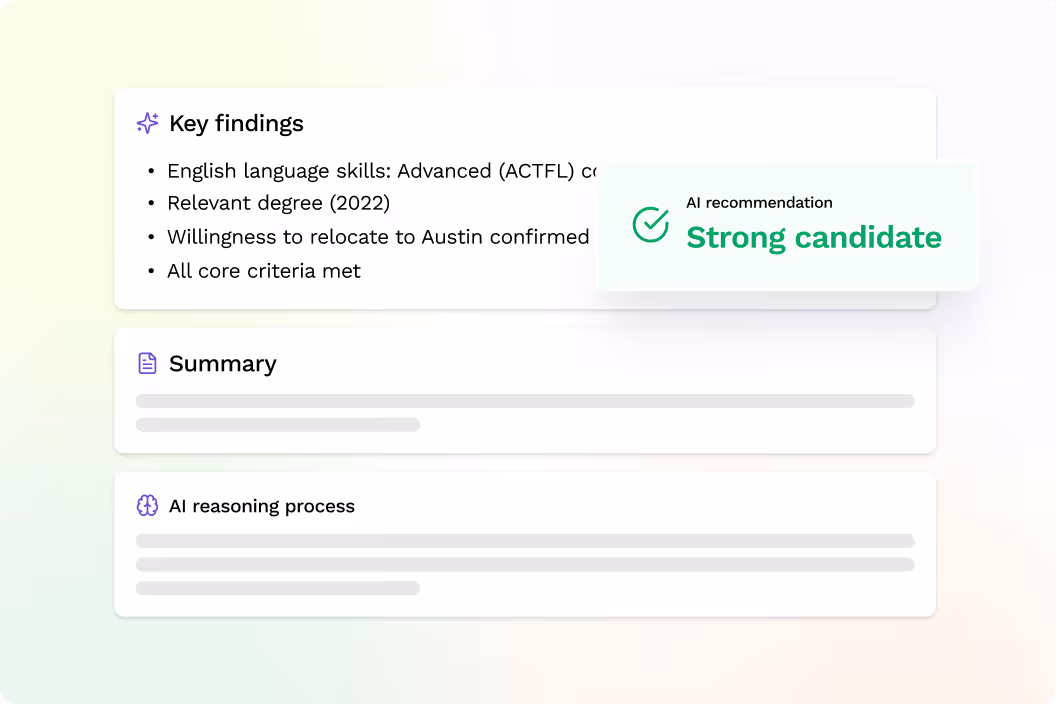Click the AI recommendation label
1056x704 pixels.
pyautogui.click(x=759, y=203)
